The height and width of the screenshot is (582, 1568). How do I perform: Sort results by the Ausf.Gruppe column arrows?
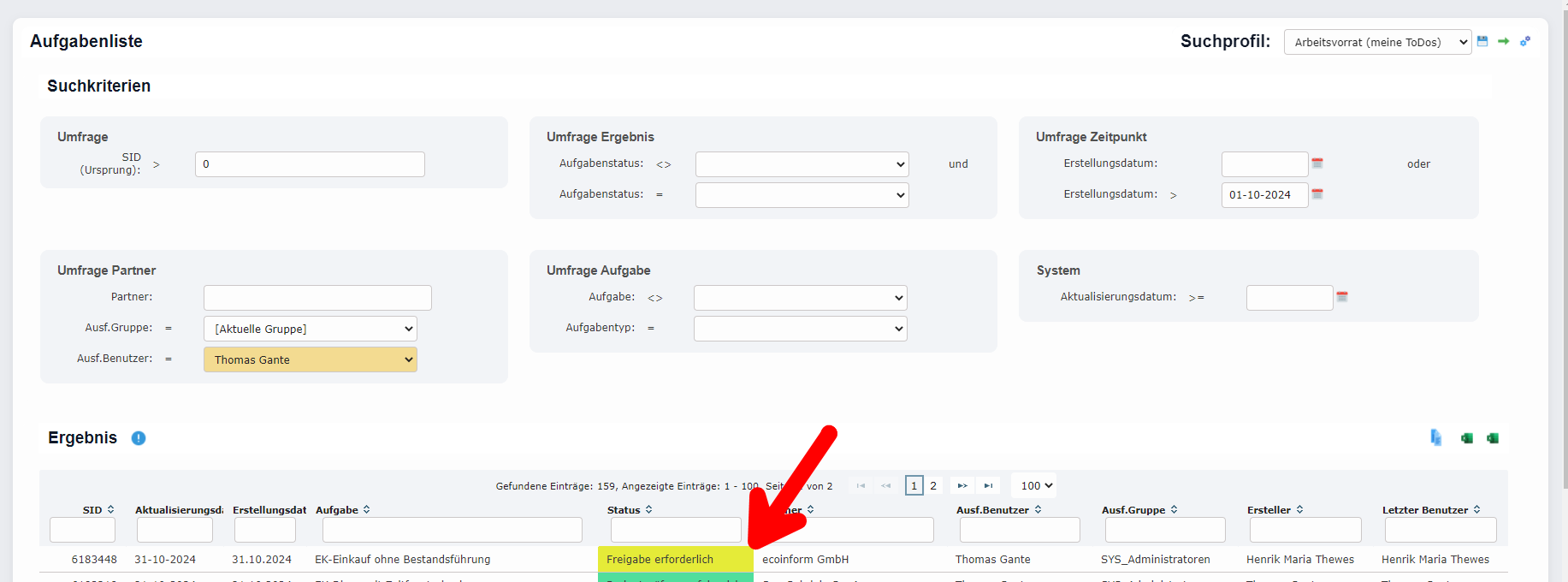pyautogui.click(x=1174, y=509)
